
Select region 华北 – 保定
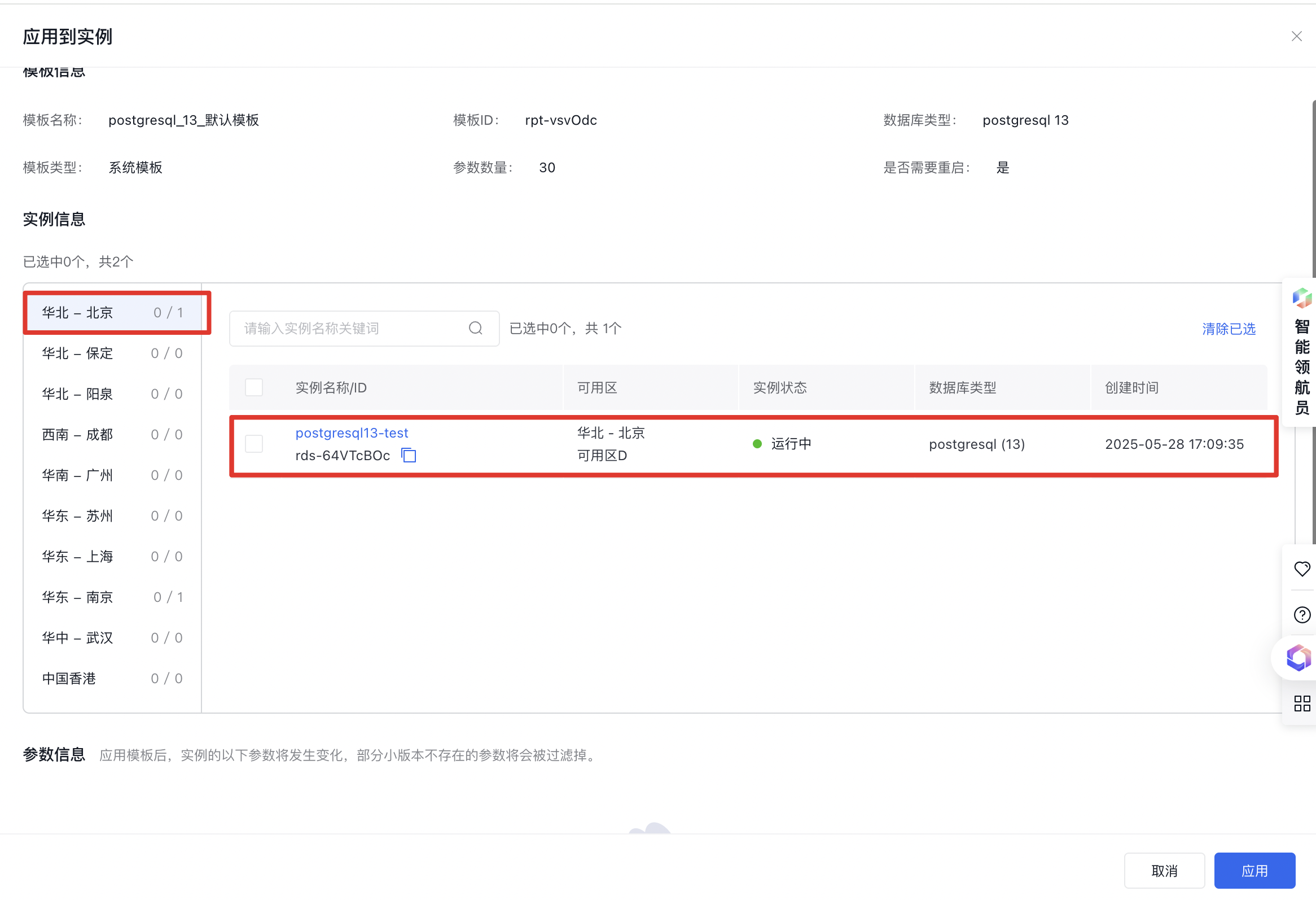pyautogui.click(x=112, y=353)
